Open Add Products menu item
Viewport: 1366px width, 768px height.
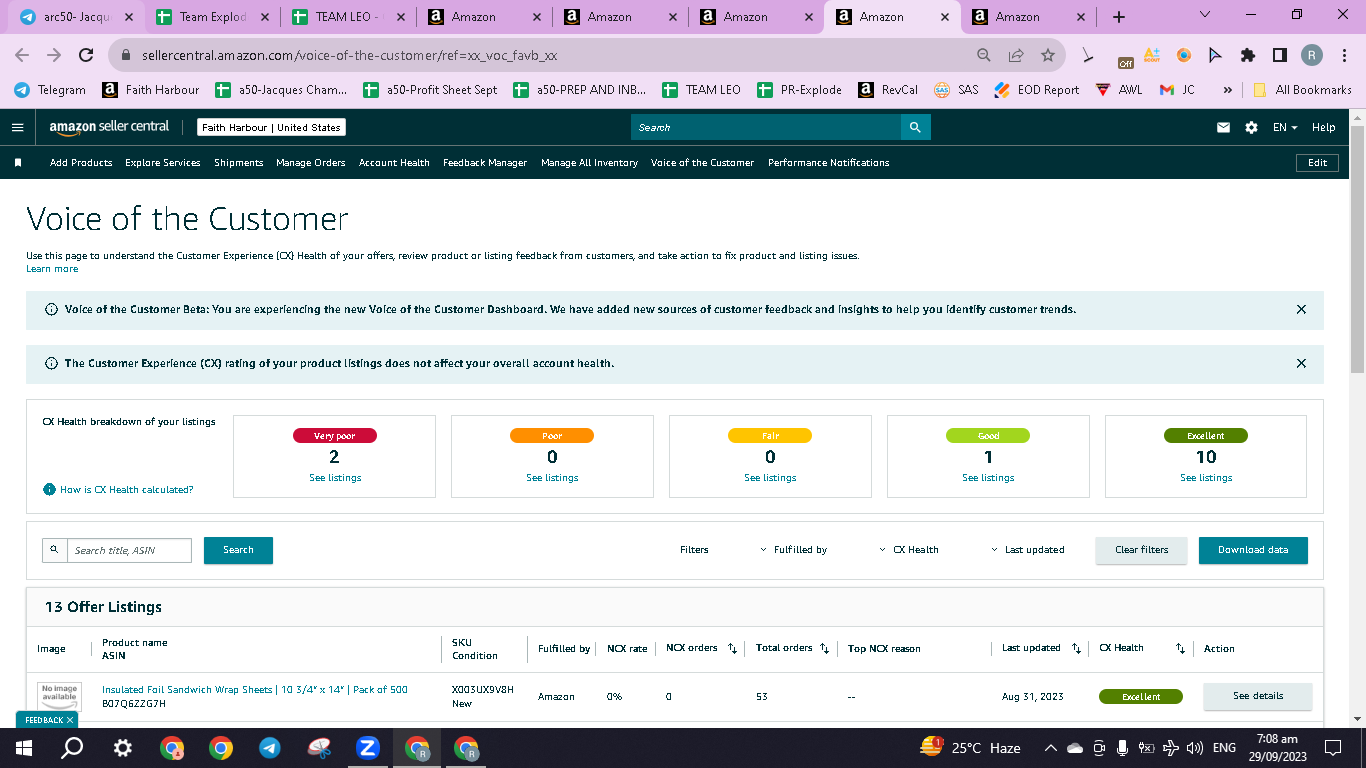point(81,162)
